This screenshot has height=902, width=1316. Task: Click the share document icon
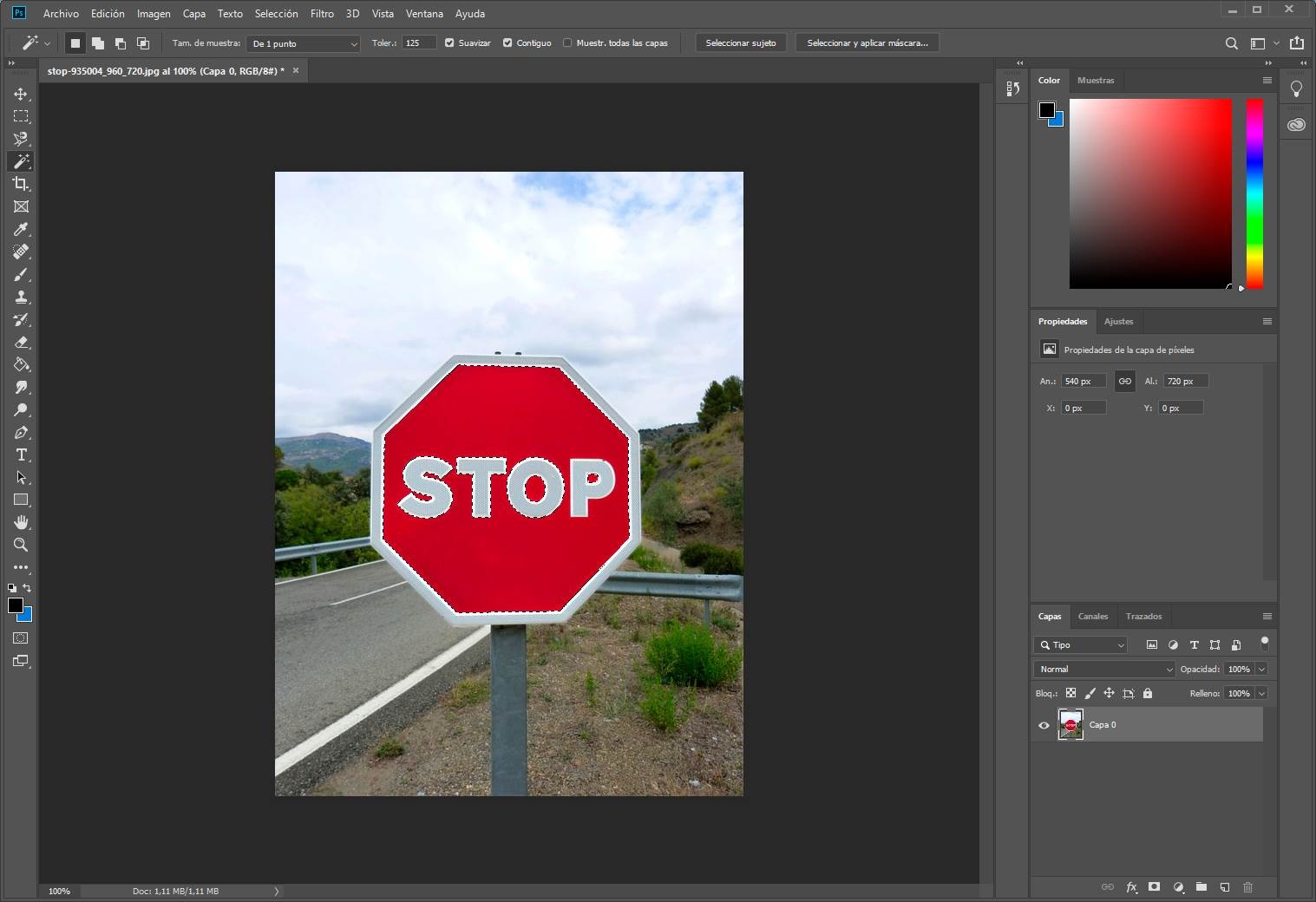[1297, 43]
